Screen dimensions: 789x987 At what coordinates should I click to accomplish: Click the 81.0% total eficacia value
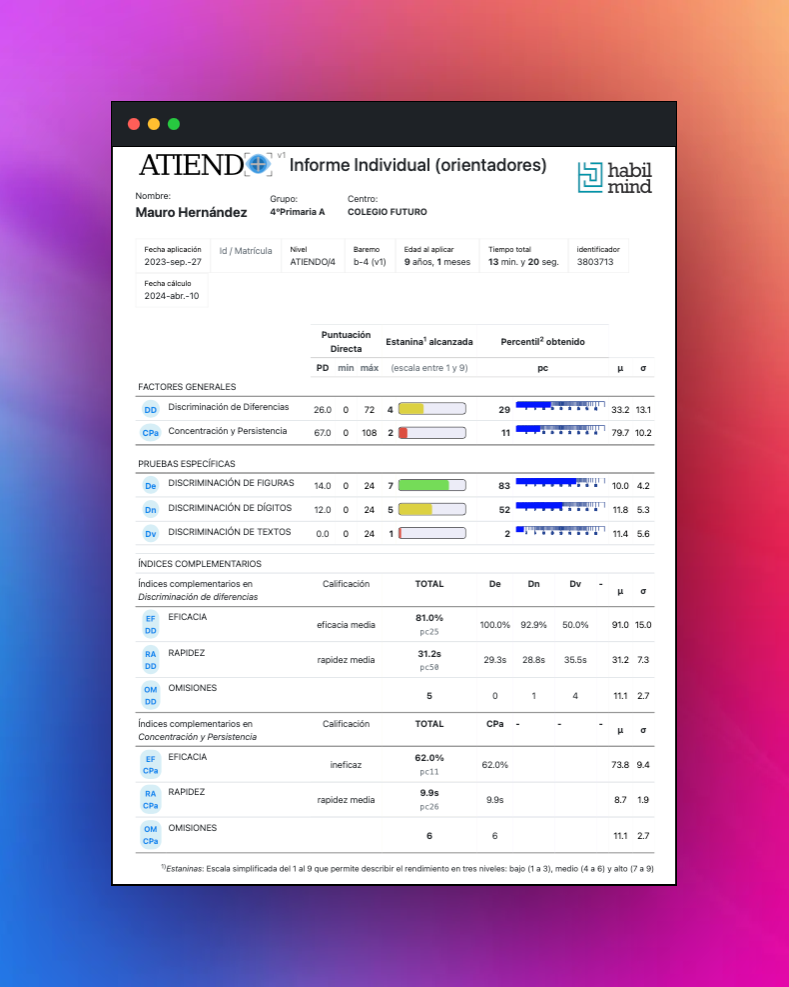point(429,618)
